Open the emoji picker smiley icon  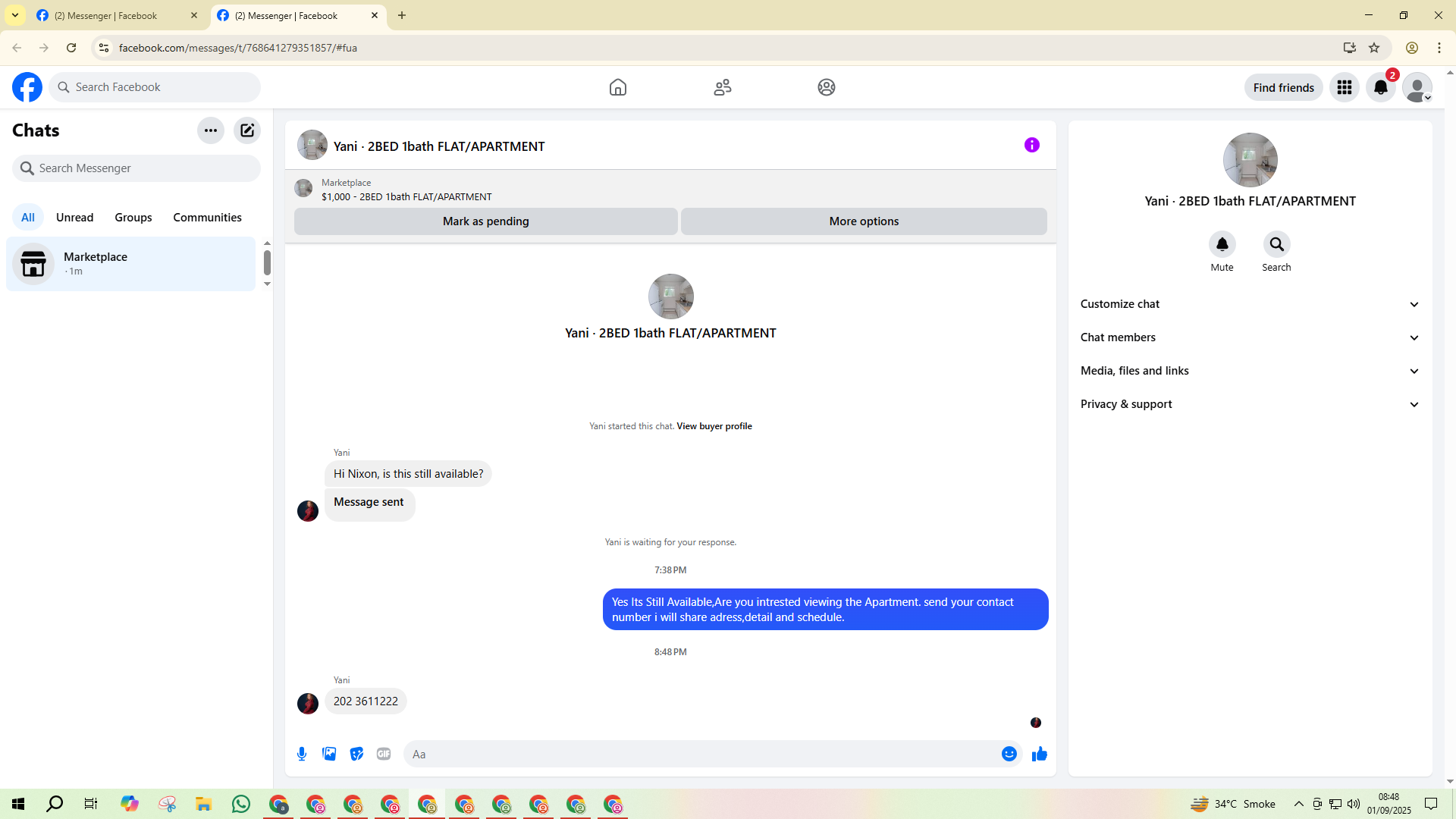coord(1009,754)
